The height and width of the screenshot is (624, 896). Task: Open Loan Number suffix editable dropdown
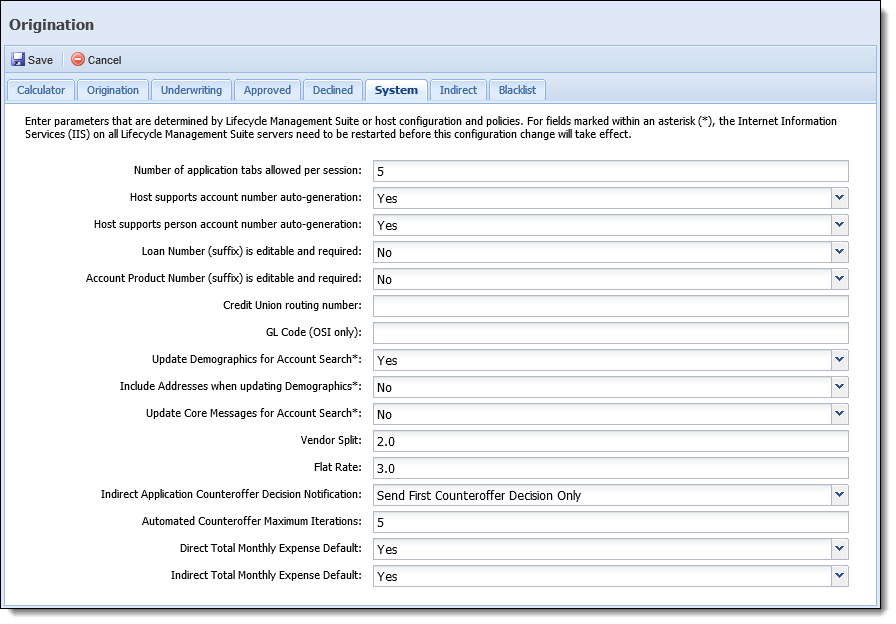839,251
